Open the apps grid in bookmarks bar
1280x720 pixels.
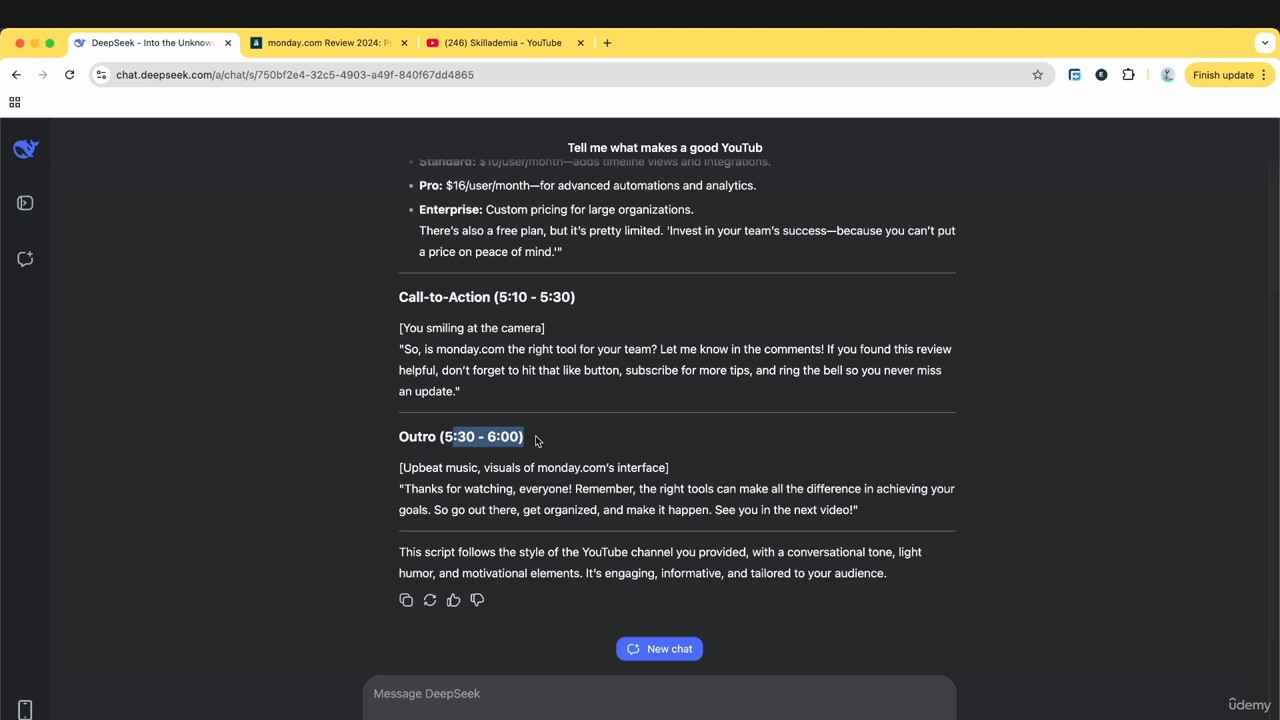pyautogui.click(x=14, y=102)
